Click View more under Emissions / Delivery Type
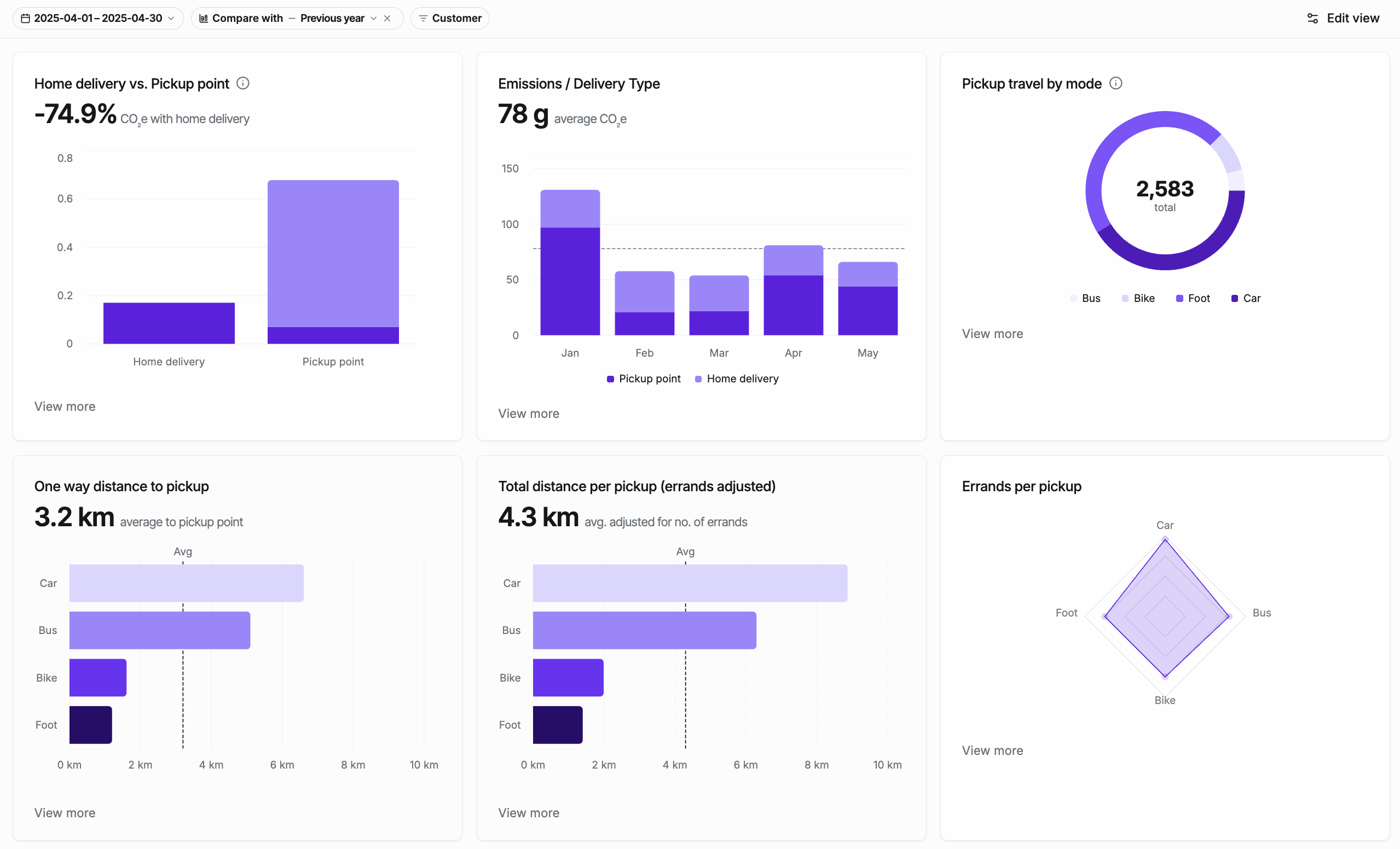Viewport: 1400px width, 849px height. pos(528,414)
